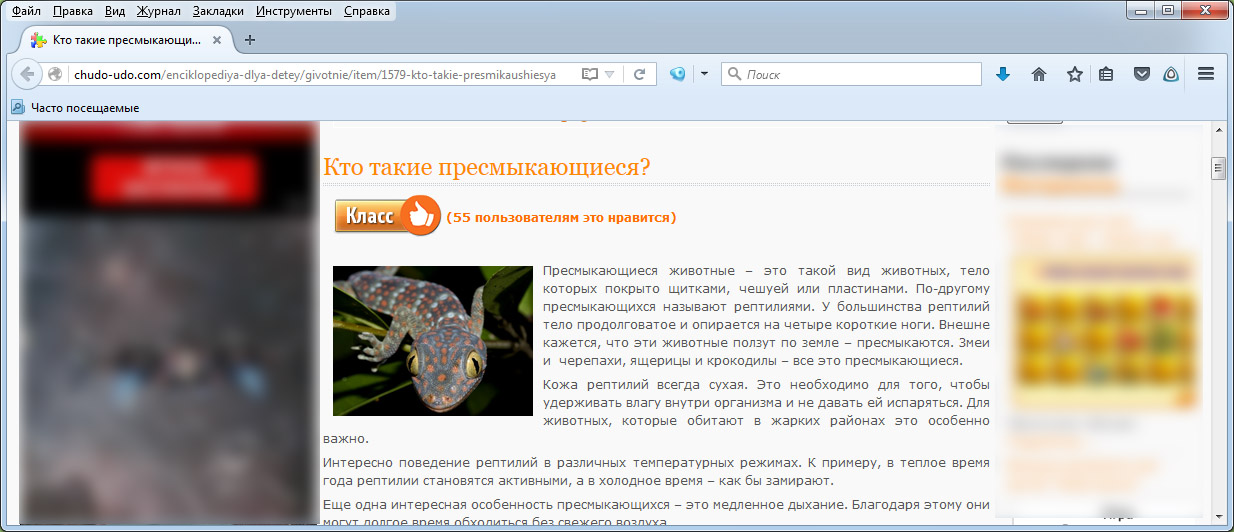Go to the Home page icon
This screenshot has width=1234, height=532.
[x=1039, y=74]
